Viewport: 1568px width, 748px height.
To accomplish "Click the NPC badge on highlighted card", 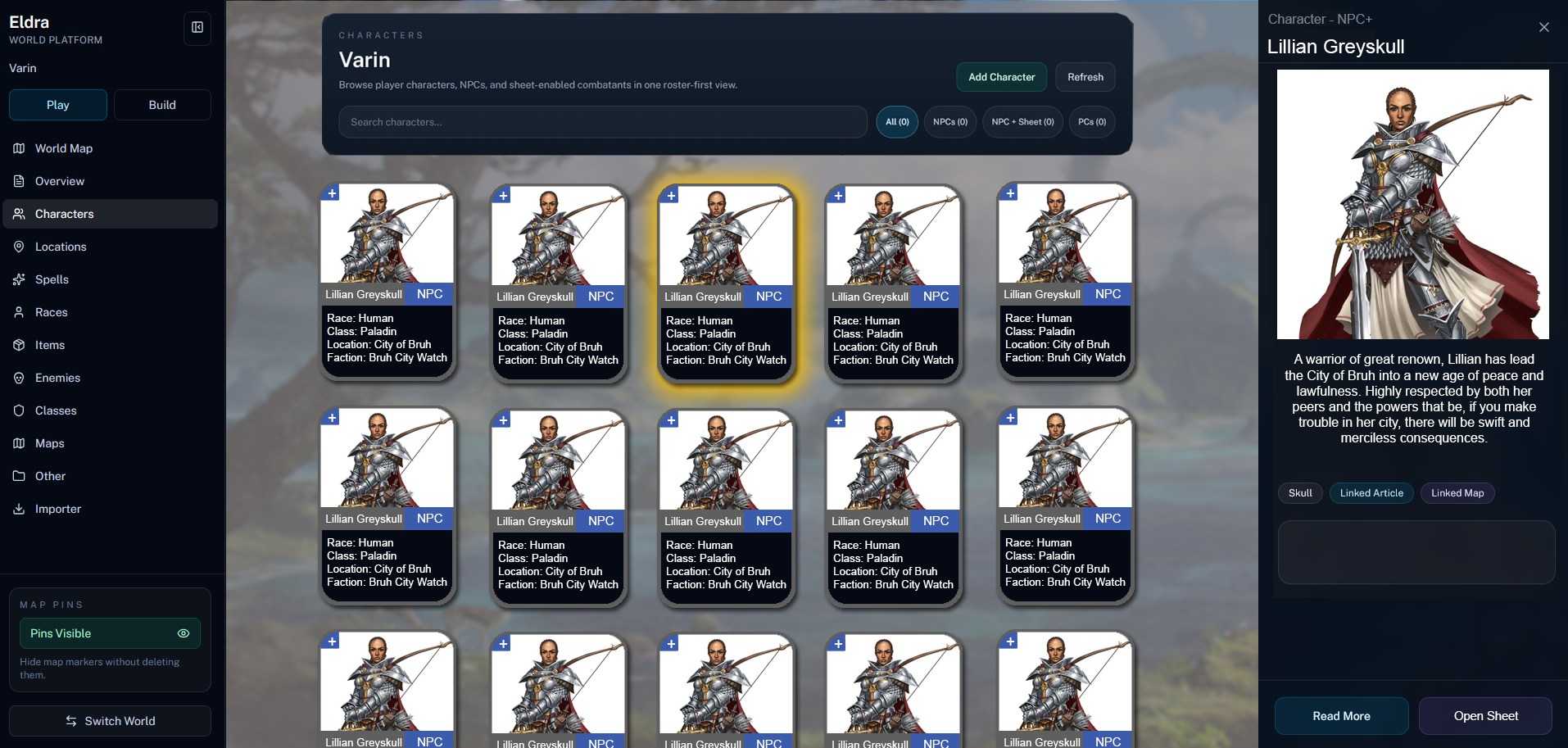I will [768, 297].
